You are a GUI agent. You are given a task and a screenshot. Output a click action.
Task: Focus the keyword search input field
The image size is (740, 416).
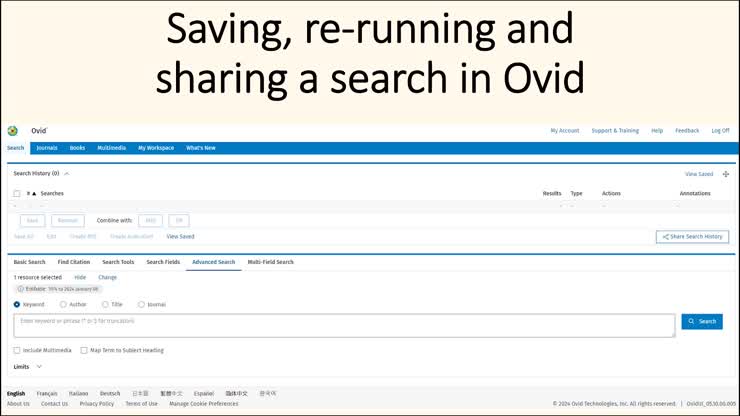(x=345, y=326)
